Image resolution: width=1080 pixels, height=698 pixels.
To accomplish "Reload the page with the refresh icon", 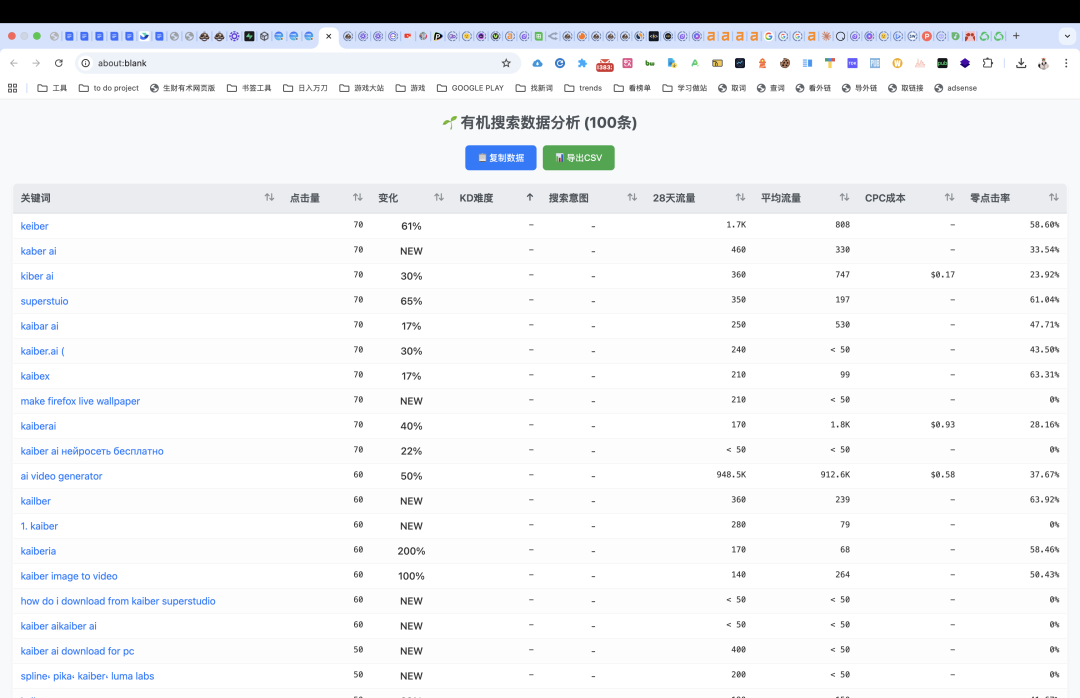I will tap(59, 63).
